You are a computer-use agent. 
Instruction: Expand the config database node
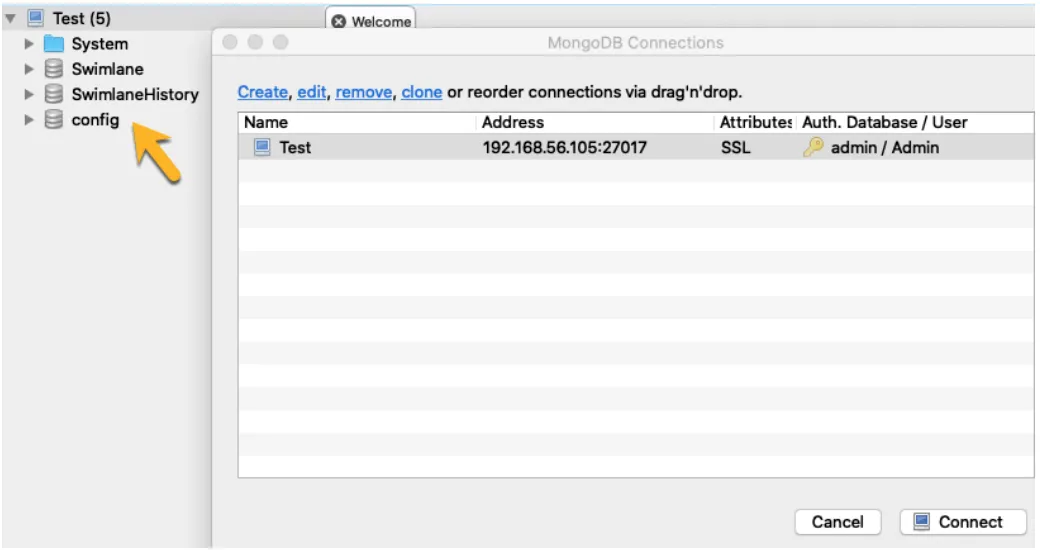pos(29,120)
